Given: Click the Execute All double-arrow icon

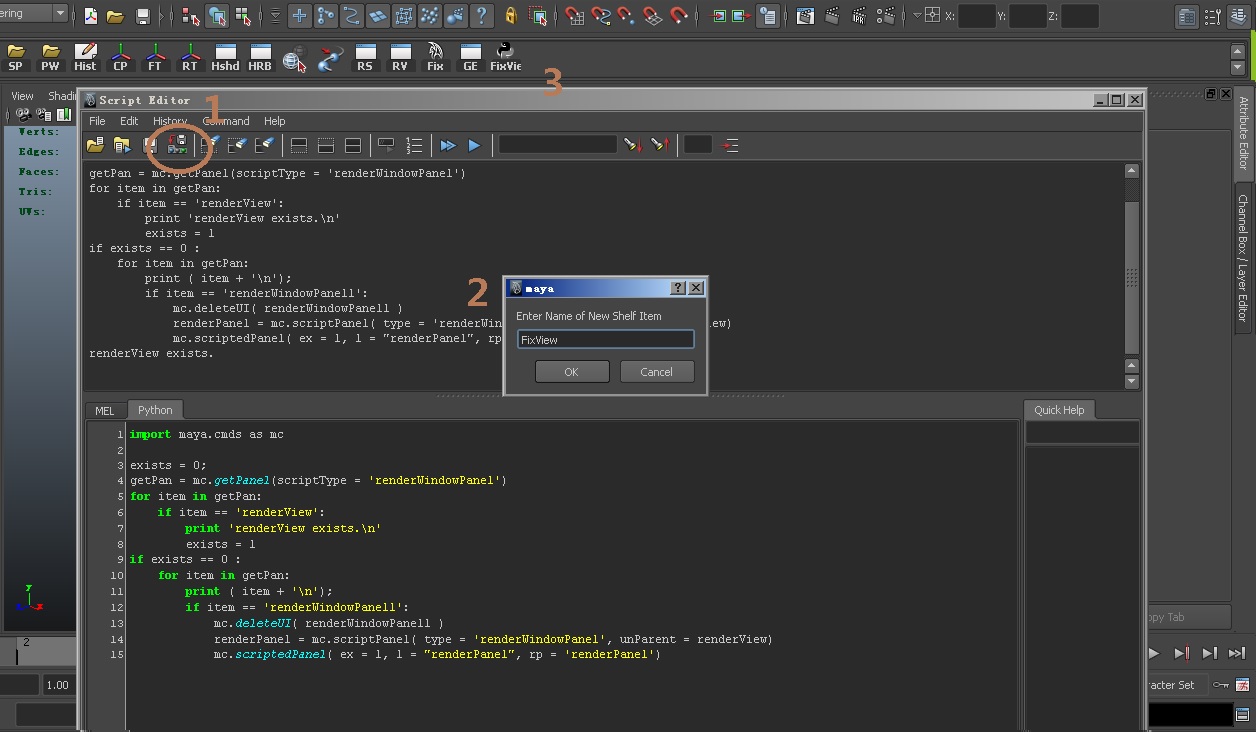Looking at the screenshot, I should pos(448,146).
